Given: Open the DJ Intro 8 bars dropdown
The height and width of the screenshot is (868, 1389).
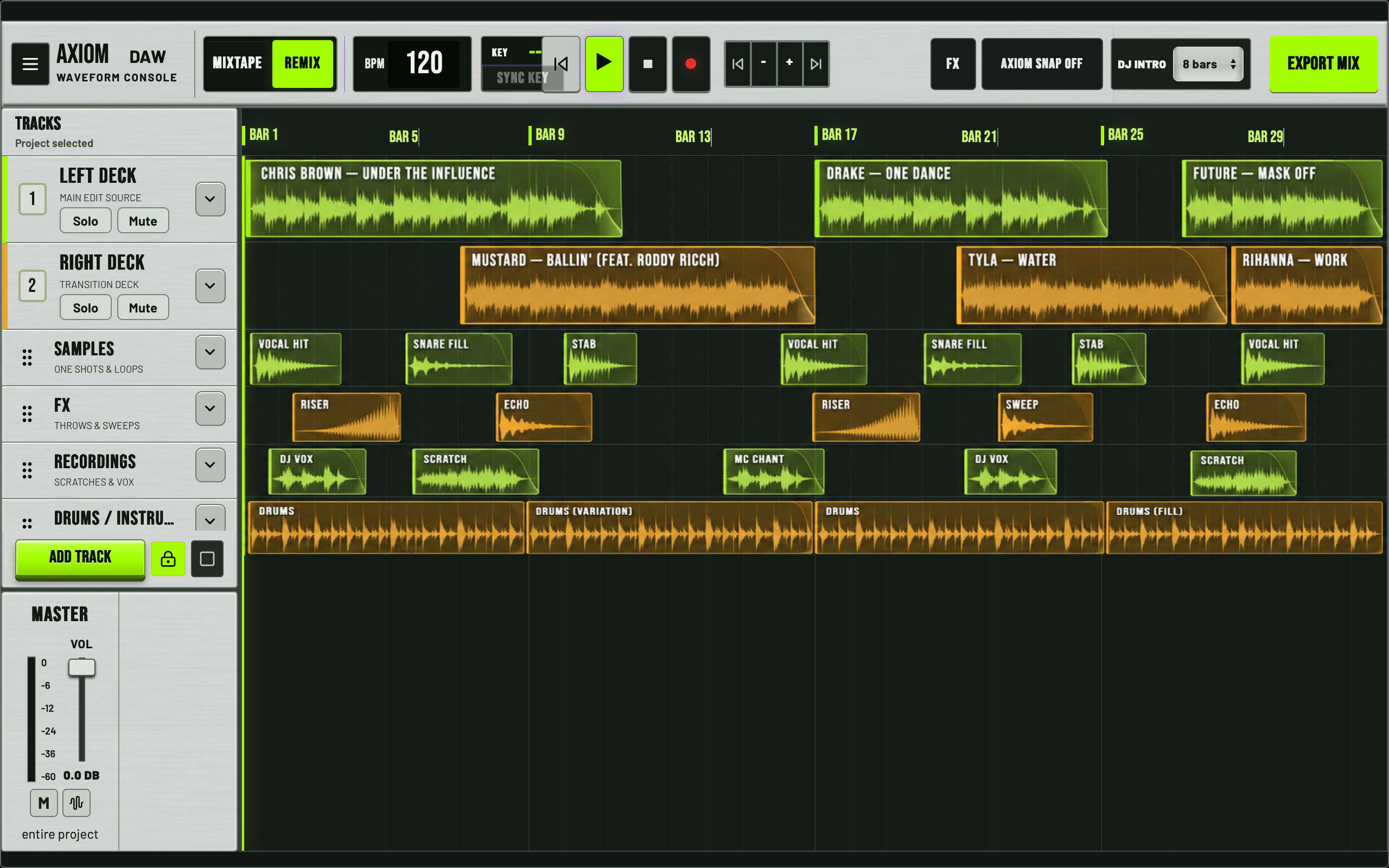Looking at the screenshot, I should (1208, 65).
